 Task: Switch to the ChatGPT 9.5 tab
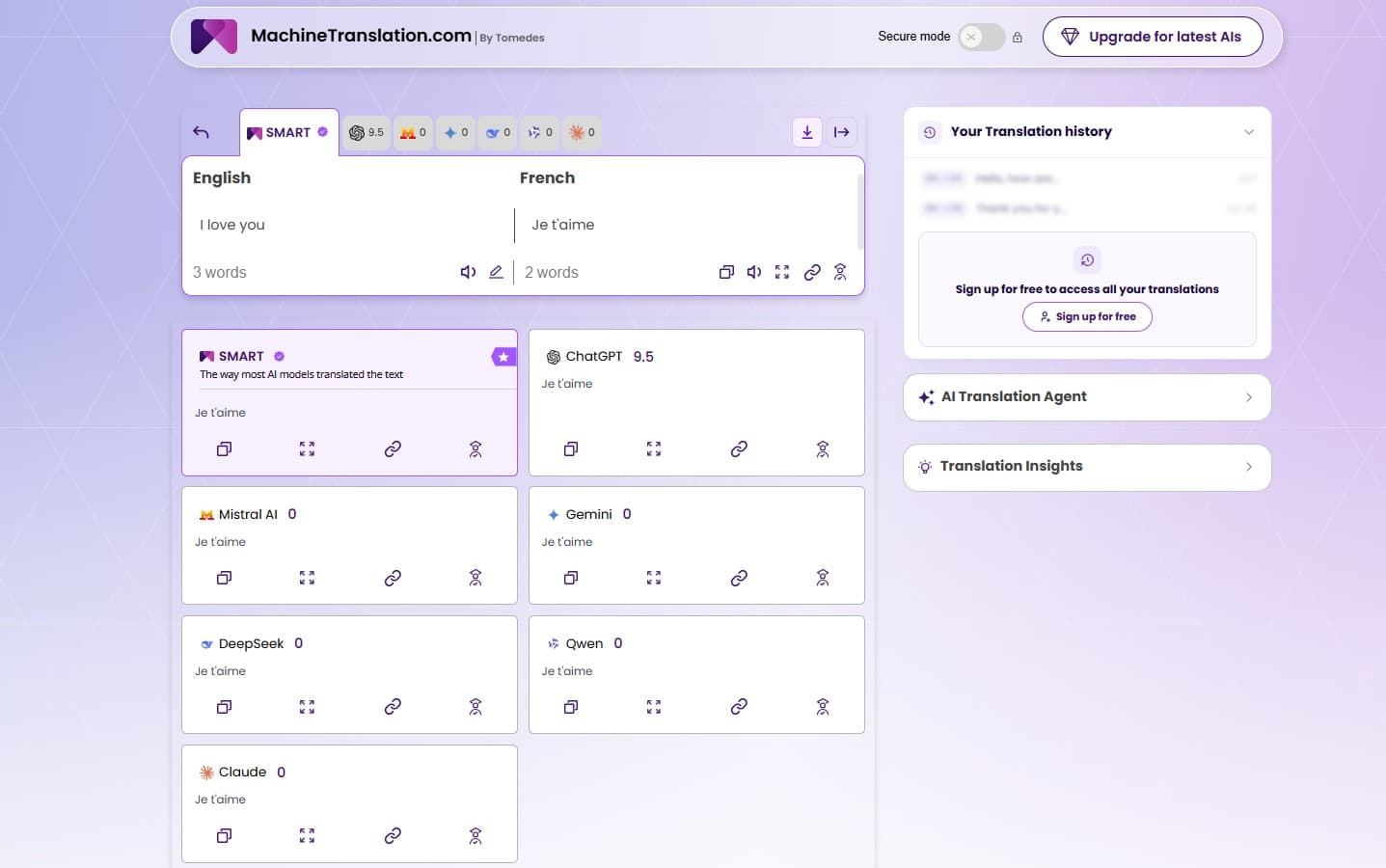point(367,132)
